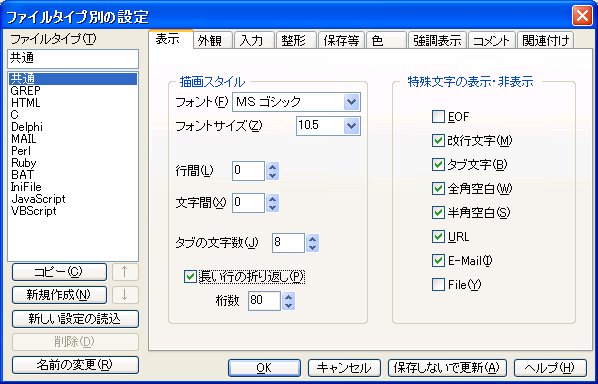Viewport: 598px width, 384px height.
Task: Click 新しい設定の読込 button
Action: point(75,319)
